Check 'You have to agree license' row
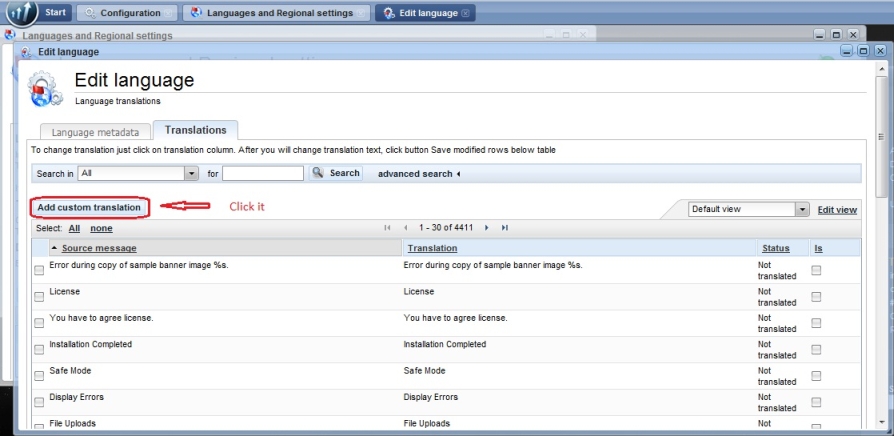Viewport: 894px width, 436px height. click(x=39, y=323)
